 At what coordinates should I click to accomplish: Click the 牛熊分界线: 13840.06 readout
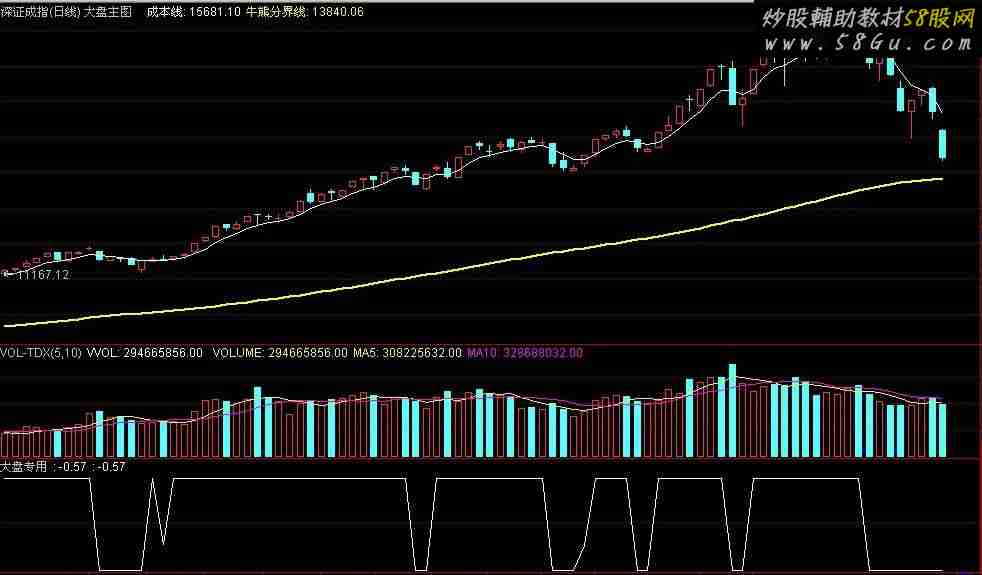(305, 12)
